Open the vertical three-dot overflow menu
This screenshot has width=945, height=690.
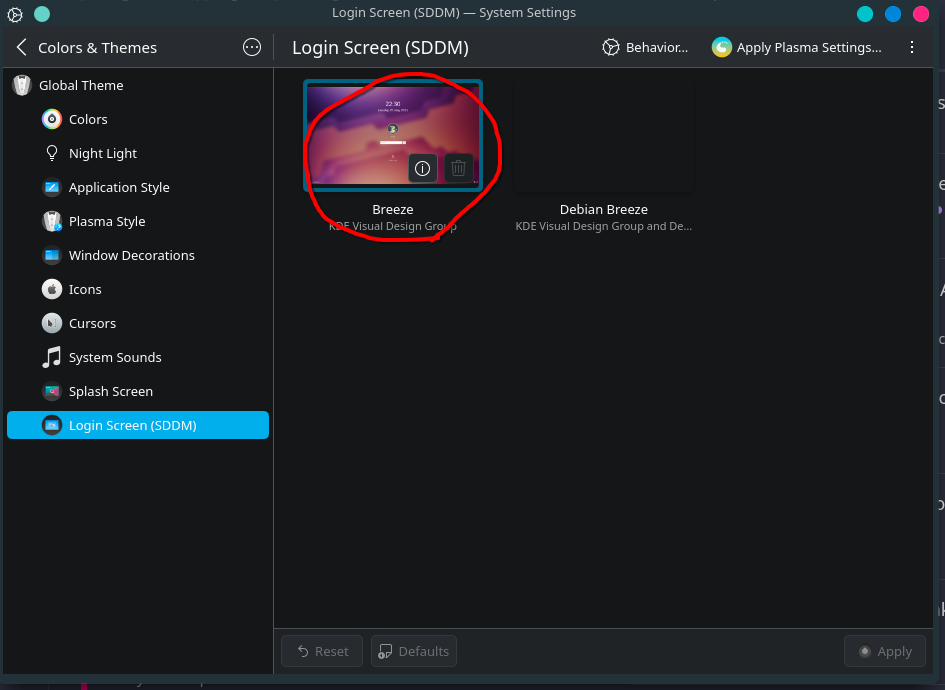coord(912,47)
